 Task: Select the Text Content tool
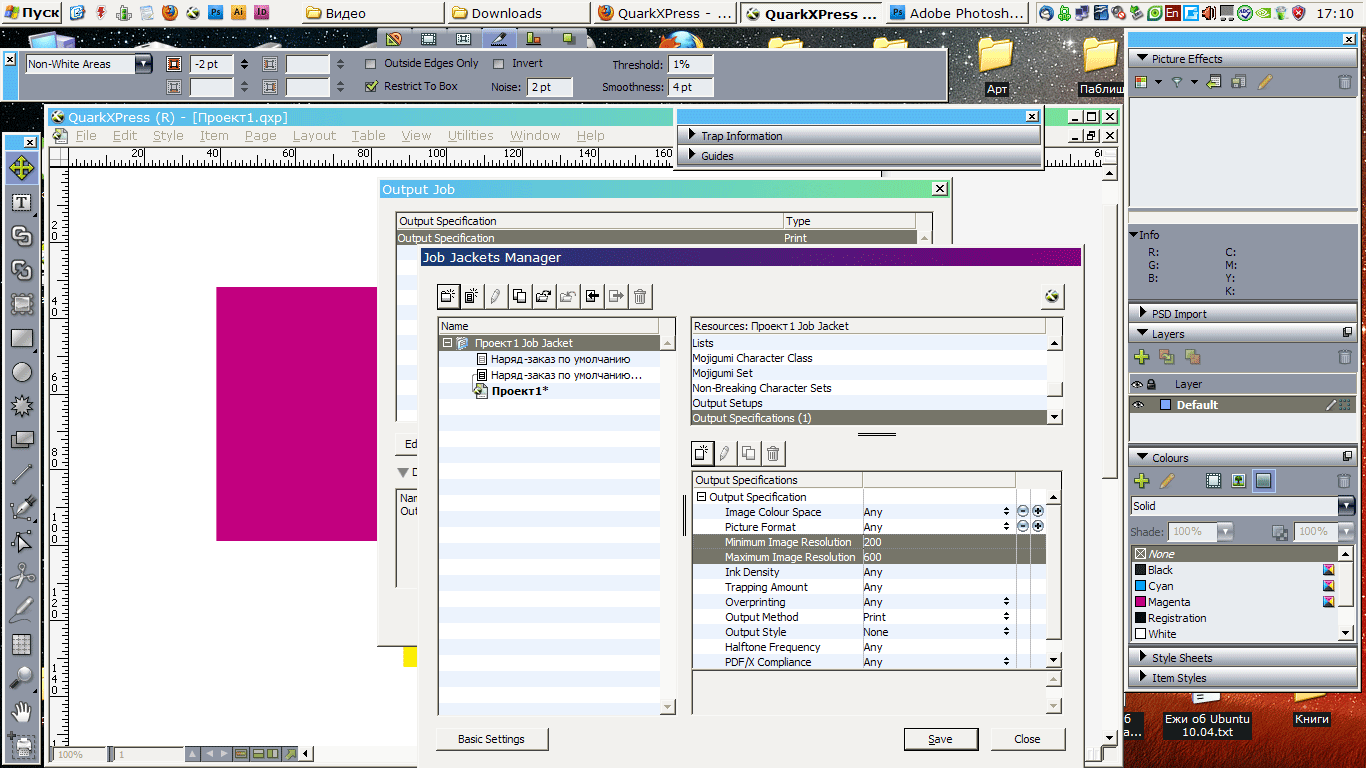pyautogui.click(x=21, y=203)
